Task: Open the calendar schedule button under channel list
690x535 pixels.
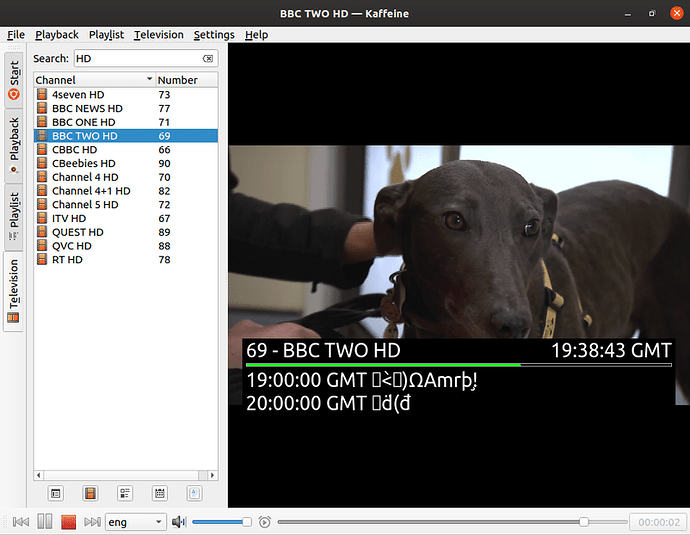Action: click(160, 494)
